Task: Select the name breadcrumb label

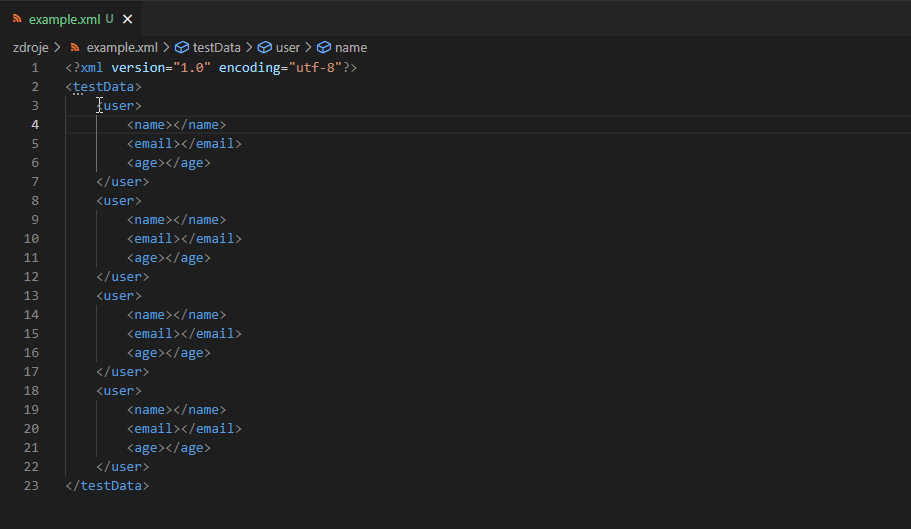Action: click(x=351, y=47)
